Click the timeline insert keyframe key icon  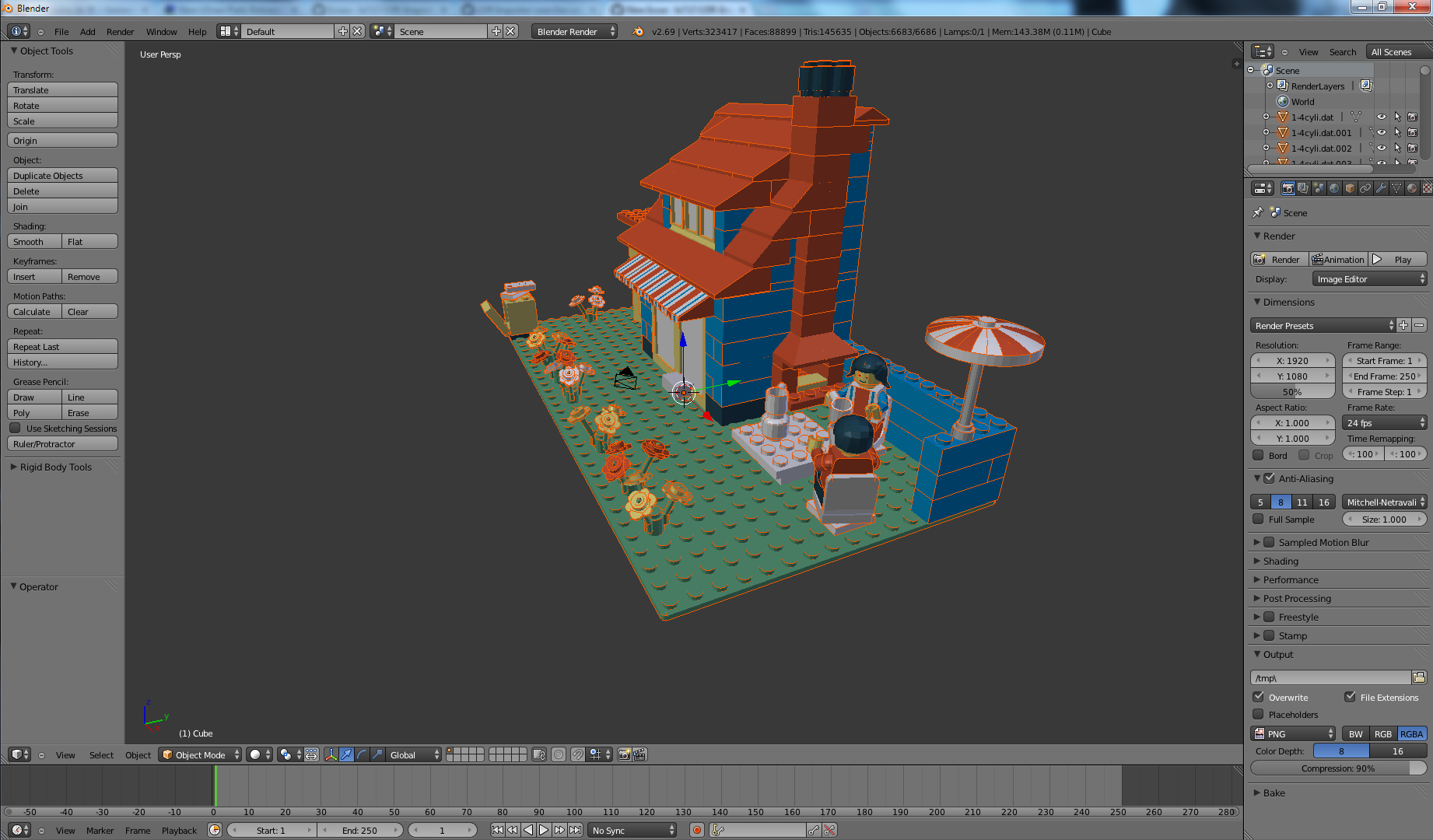point(814,831)
